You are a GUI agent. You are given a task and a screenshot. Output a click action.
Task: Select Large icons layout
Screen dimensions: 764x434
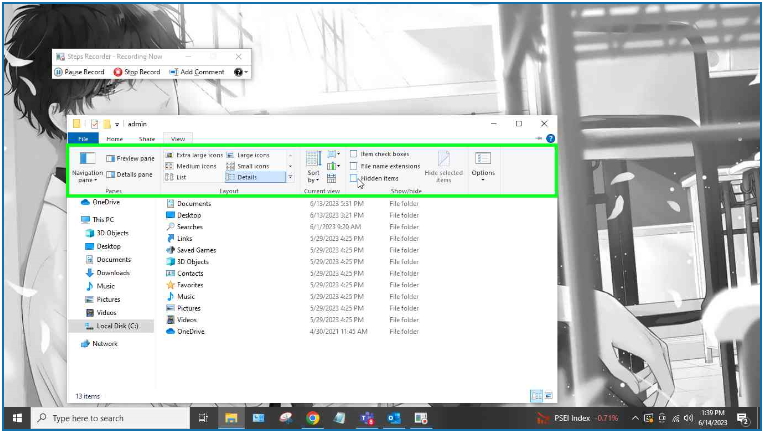(248, 155)
